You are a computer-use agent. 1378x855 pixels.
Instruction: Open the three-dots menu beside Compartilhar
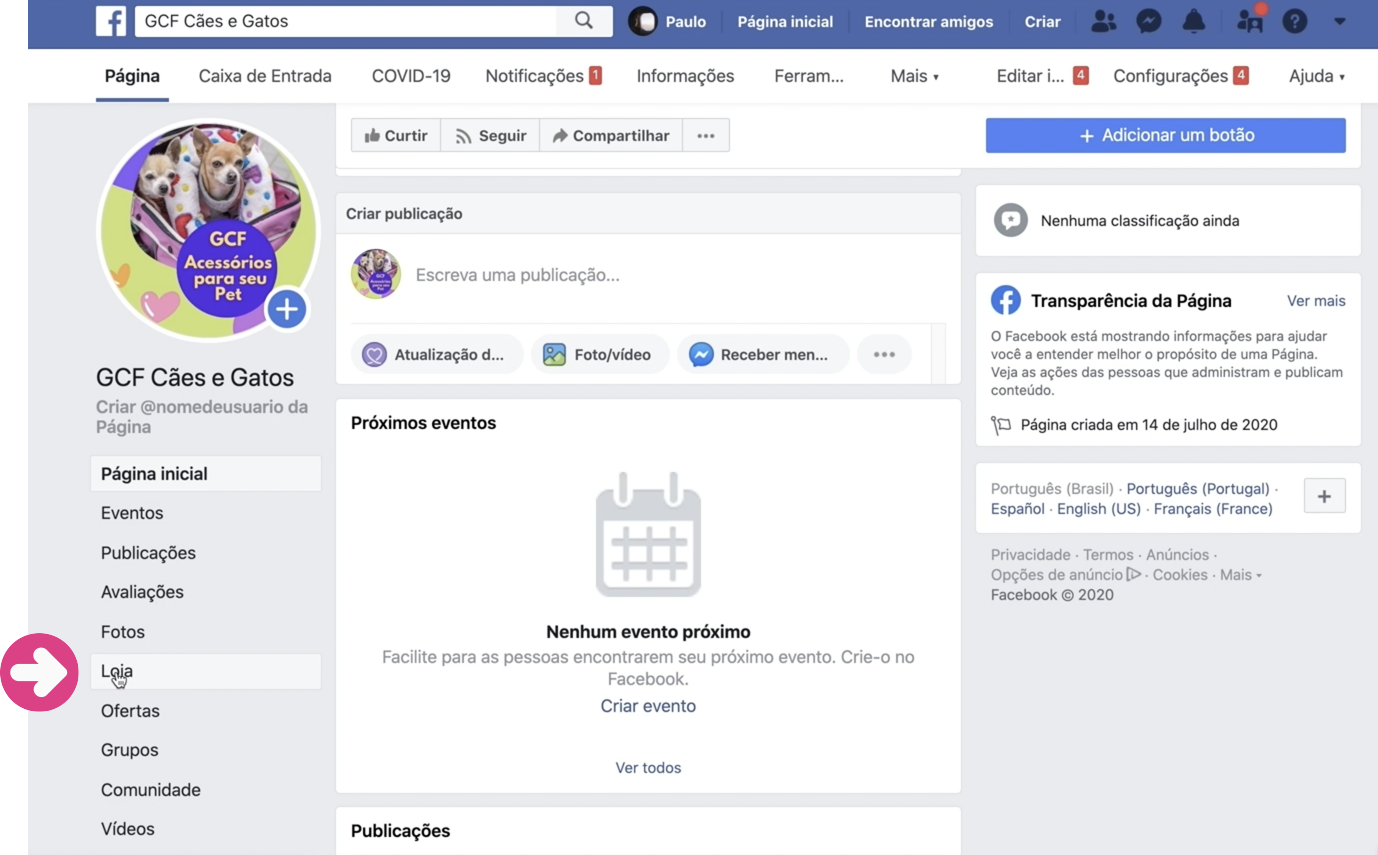(x=706, y=135)
